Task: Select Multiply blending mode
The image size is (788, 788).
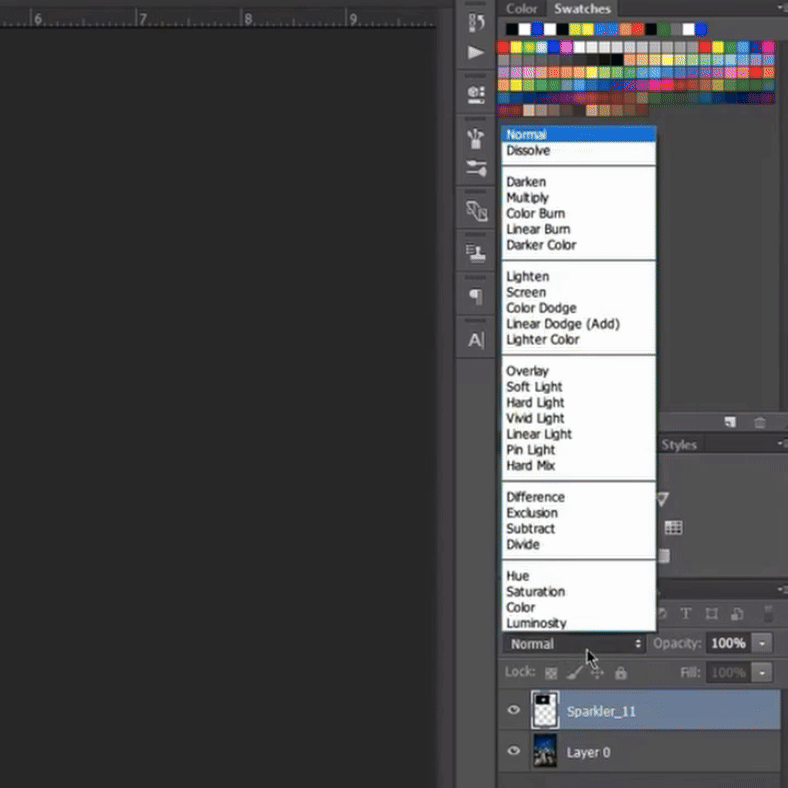Action: tap(527, 198)
